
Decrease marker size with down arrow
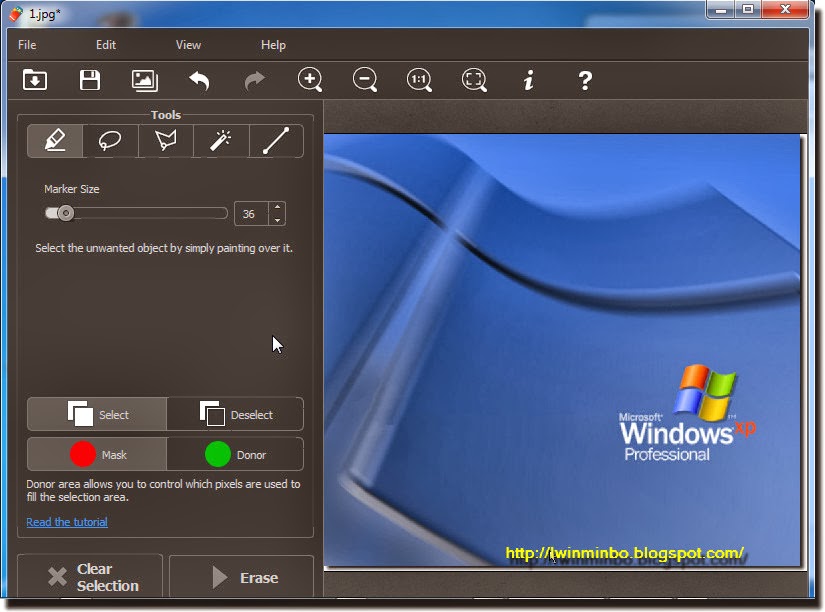[x=277, y=220]
